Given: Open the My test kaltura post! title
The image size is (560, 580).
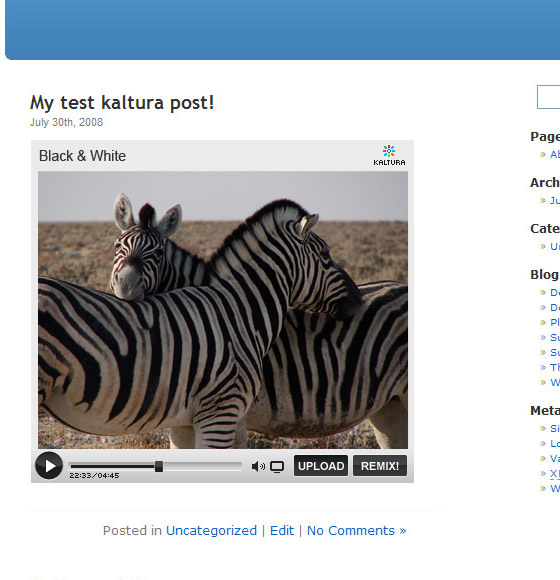Looking at the screenshot, I should (x=122, y=103).
